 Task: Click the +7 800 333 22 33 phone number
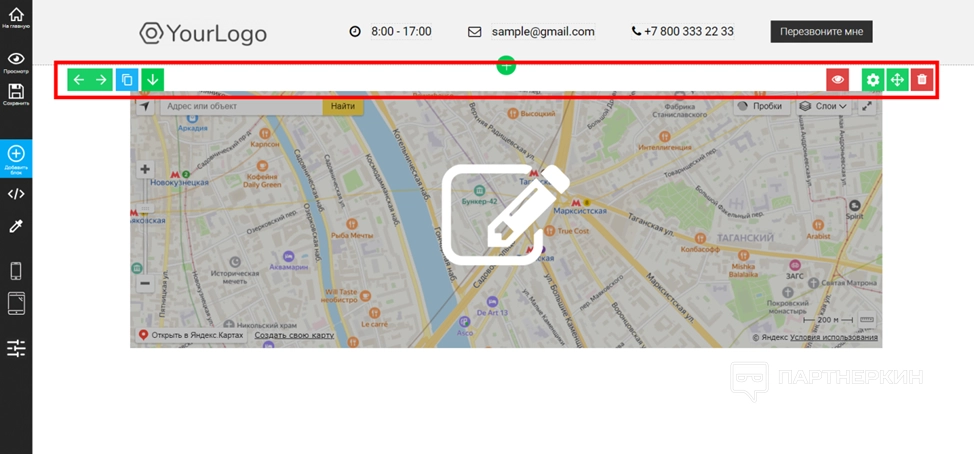pyautogui.click(x=683, y=31)
